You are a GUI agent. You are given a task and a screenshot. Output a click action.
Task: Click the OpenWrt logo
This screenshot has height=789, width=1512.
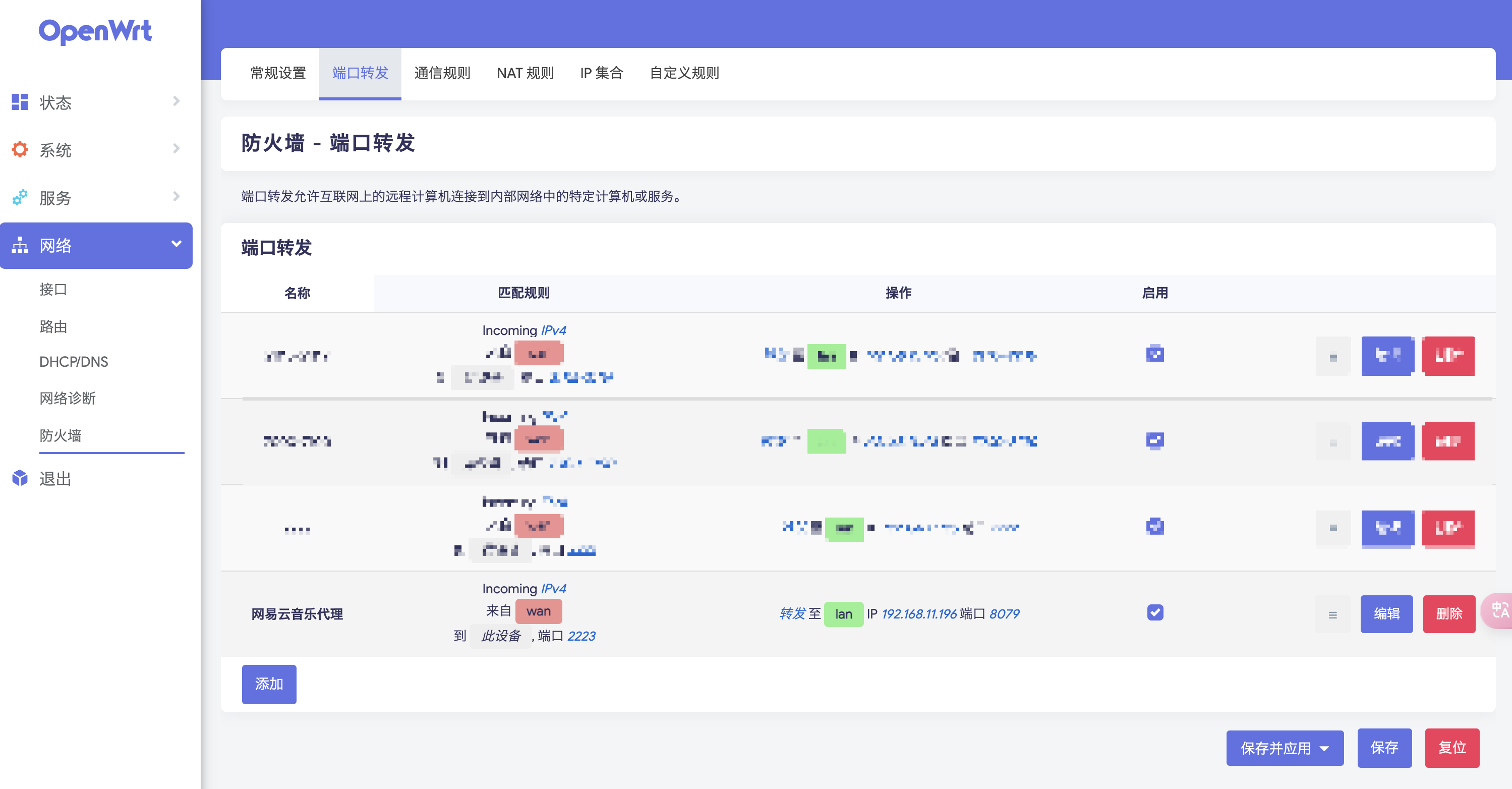95,31
